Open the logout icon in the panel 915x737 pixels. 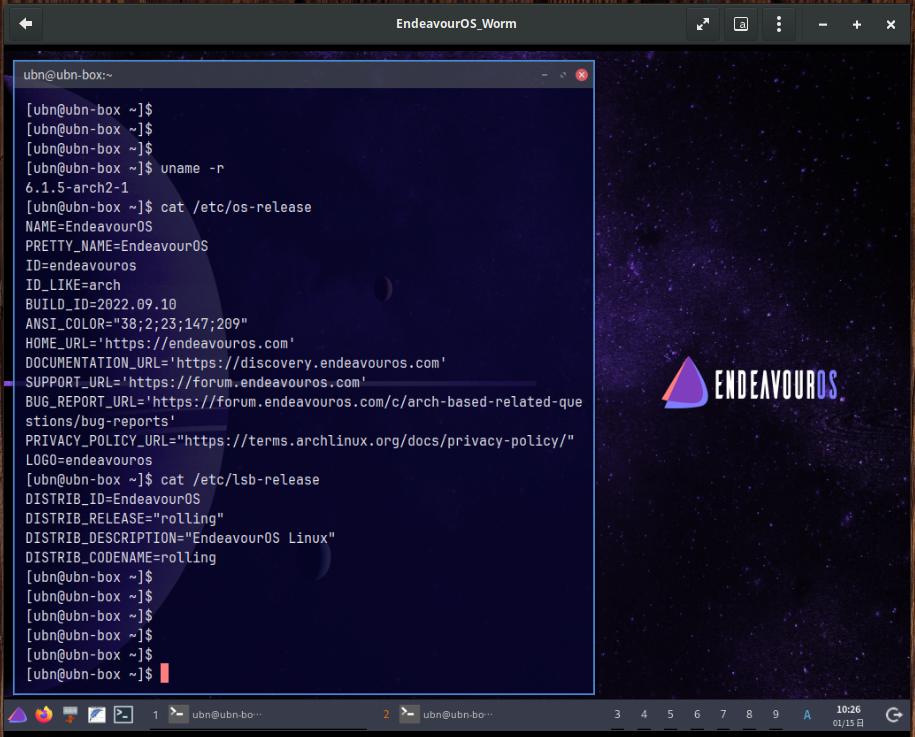click(x=893, y=714)
